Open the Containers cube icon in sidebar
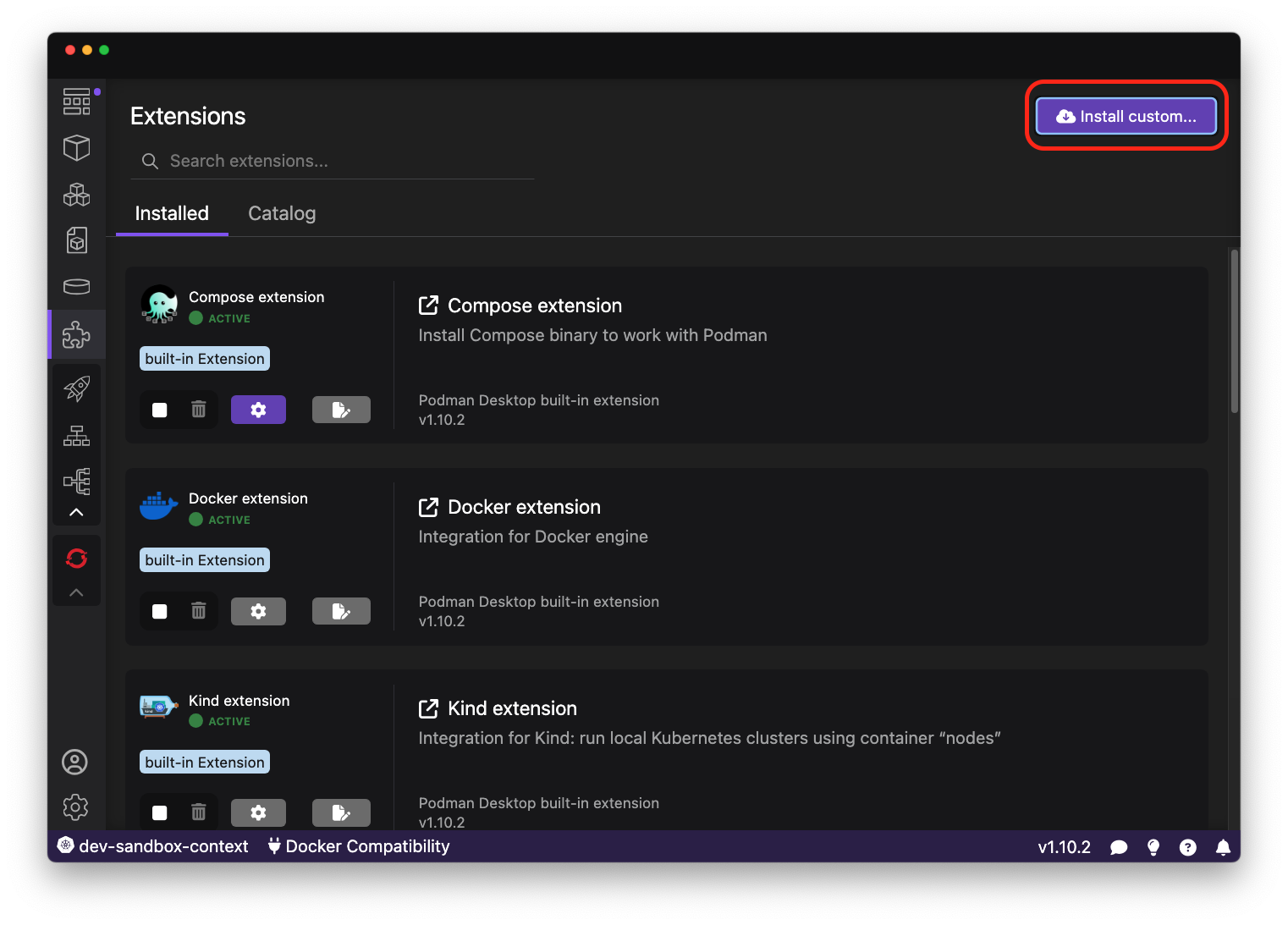The height and width of the screenshot is (925, 1288). pos(76,148)
